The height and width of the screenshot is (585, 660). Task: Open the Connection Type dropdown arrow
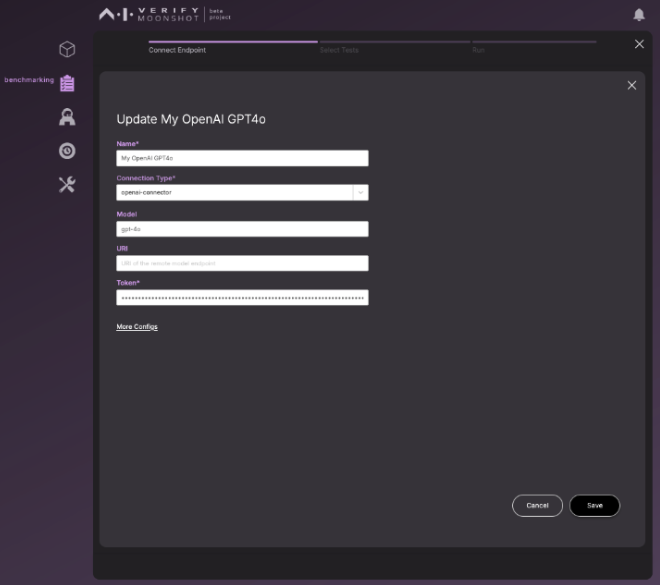(360, 192)
